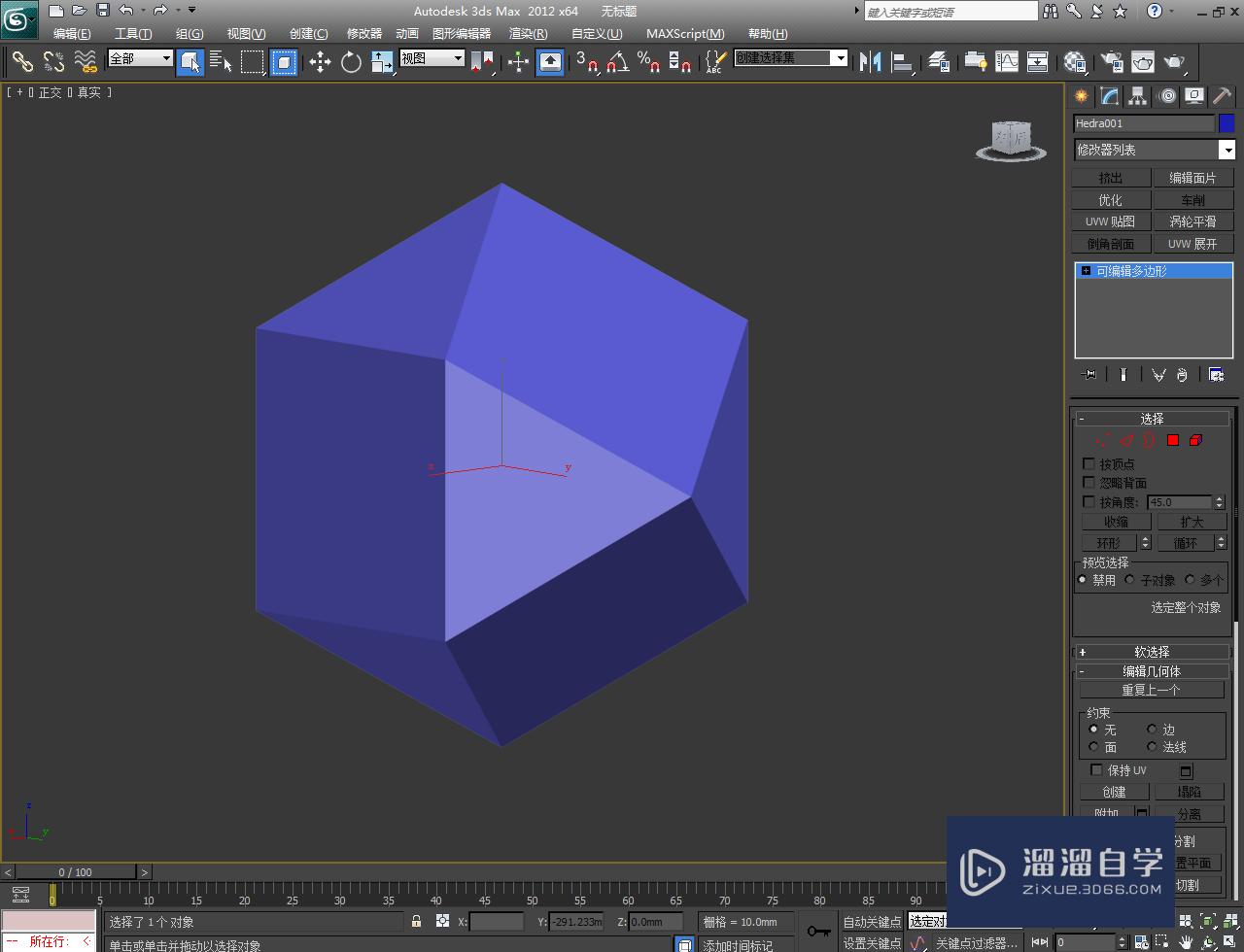Screen dimensions: 1244x952
Task: Open the Schematic View
Action: 1038,62
